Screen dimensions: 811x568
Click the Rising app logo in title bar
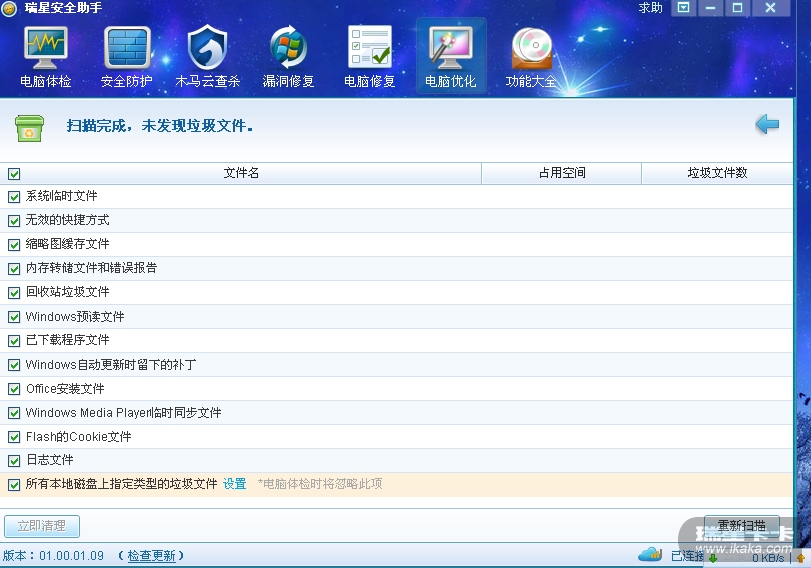9,8
